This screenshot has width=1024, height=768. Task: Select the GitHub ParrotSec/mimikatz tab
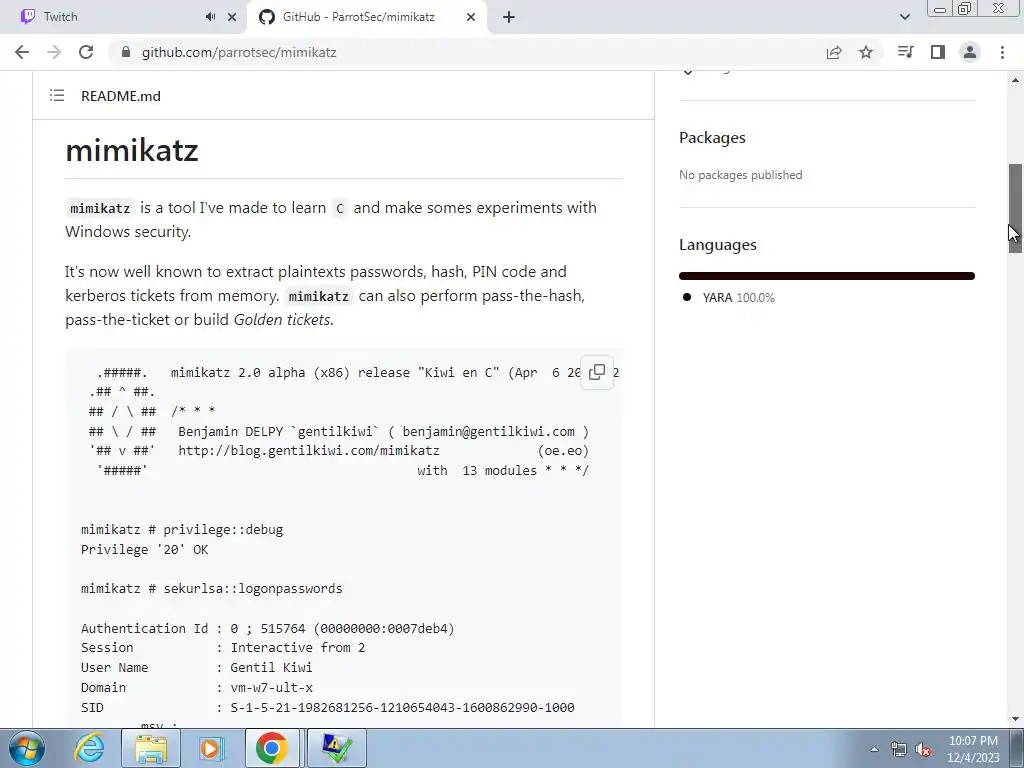point(359,17)
